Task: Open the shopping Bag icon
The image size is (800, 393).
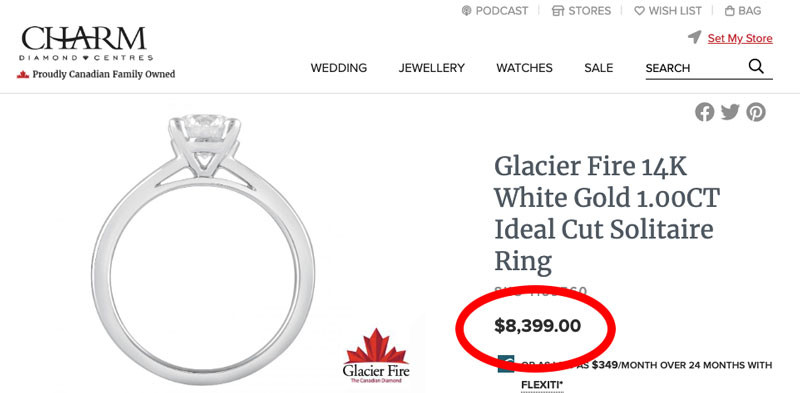Action: 730,11
